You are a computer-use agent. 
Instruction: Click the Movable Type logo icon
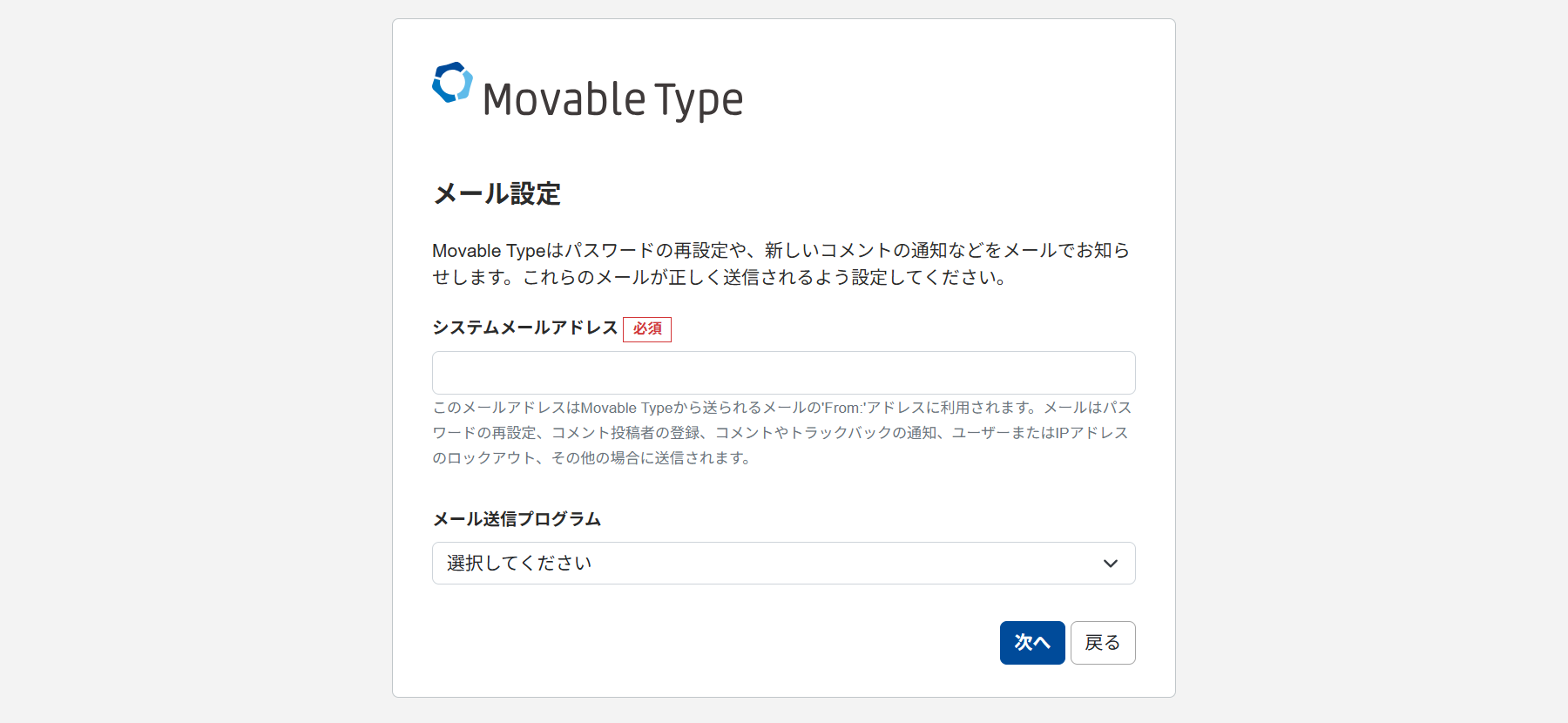pyautogui.click(x=452, y=83)
